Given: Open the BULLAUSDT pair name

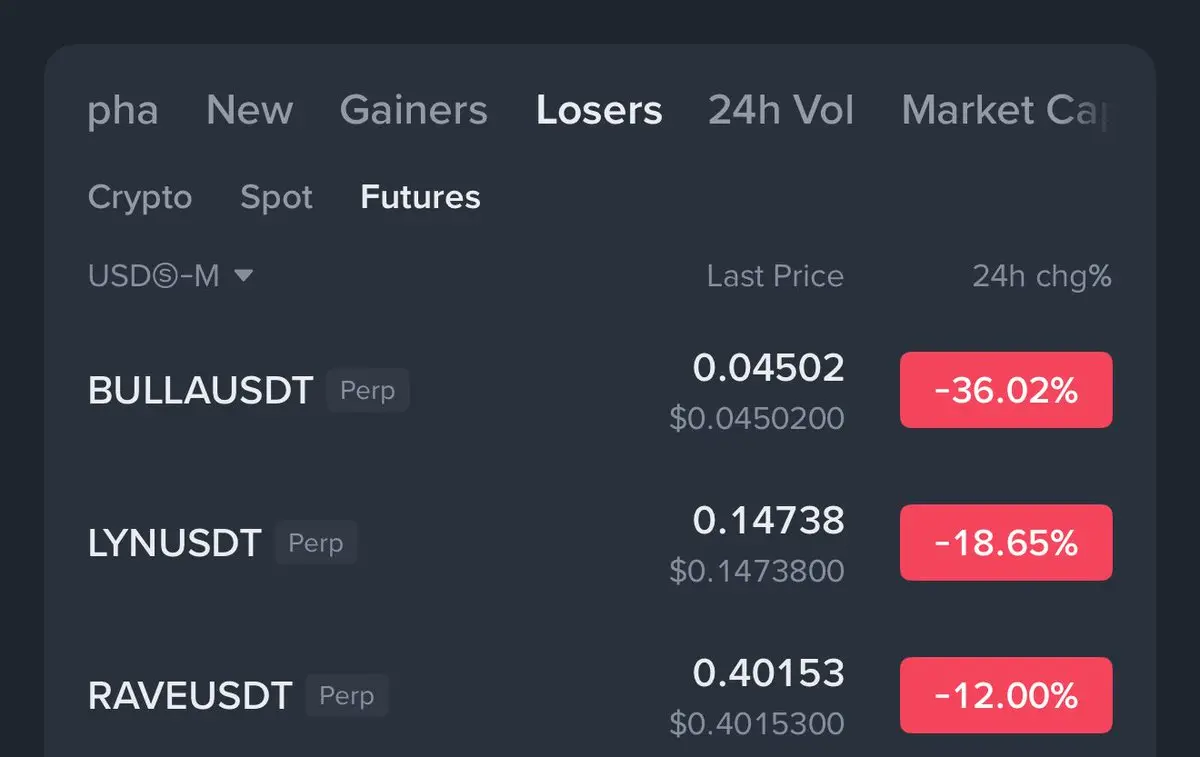Looking at the screenshot, I should [x=200, y=390].
